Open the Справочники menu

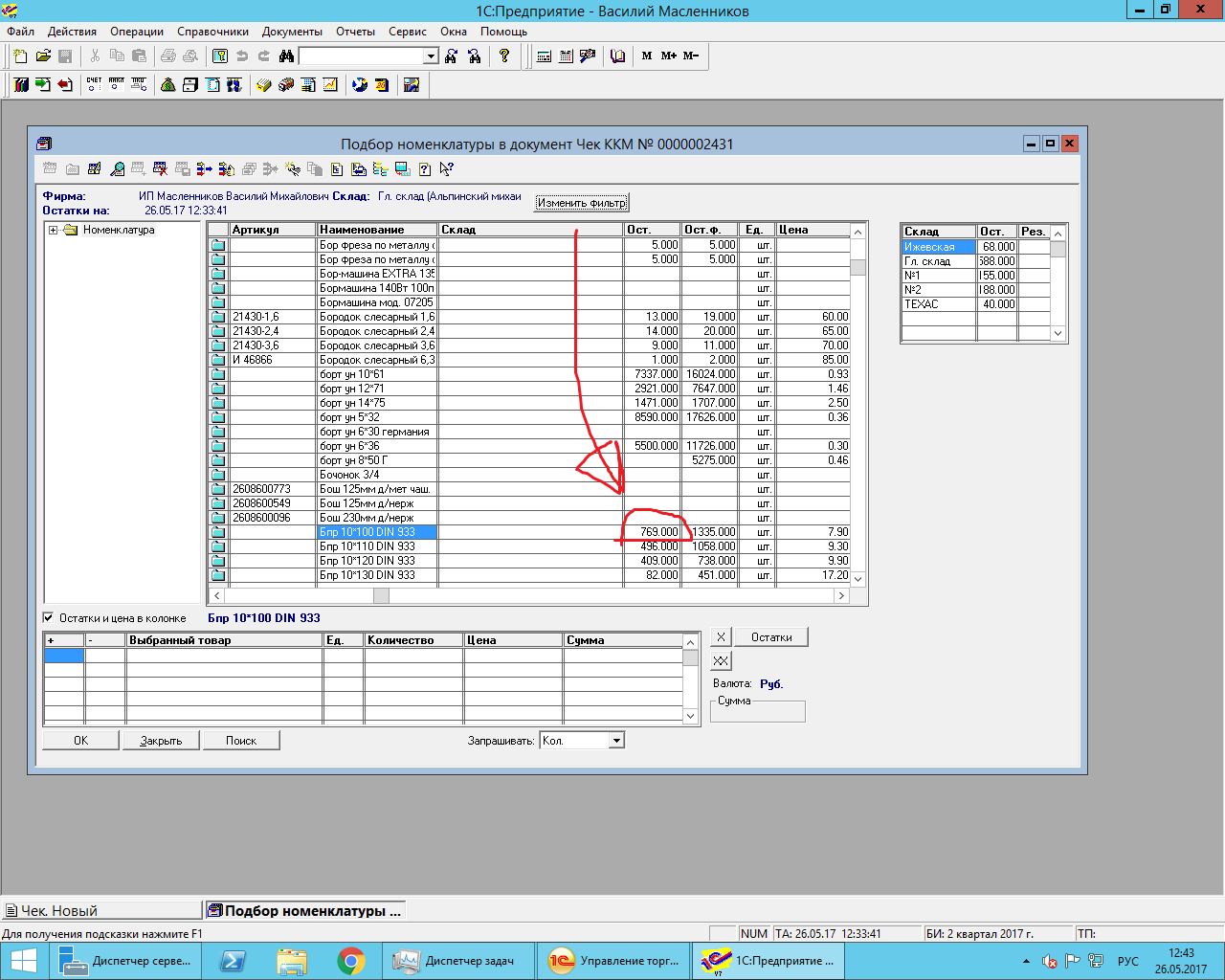(x=212, y=32)
